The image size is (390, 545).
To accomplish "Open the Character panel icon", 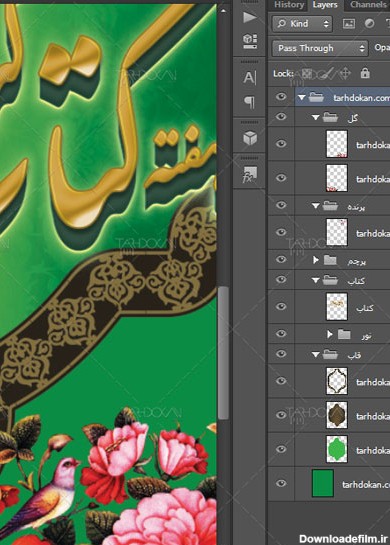I will (x=250, y=78).
